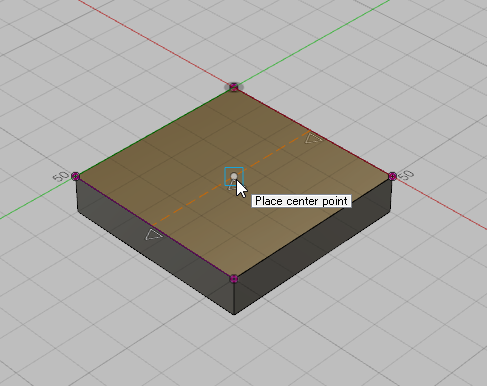Snap to midpoint triangle on the red top edge
487x386 pixels.
point(314,138)
